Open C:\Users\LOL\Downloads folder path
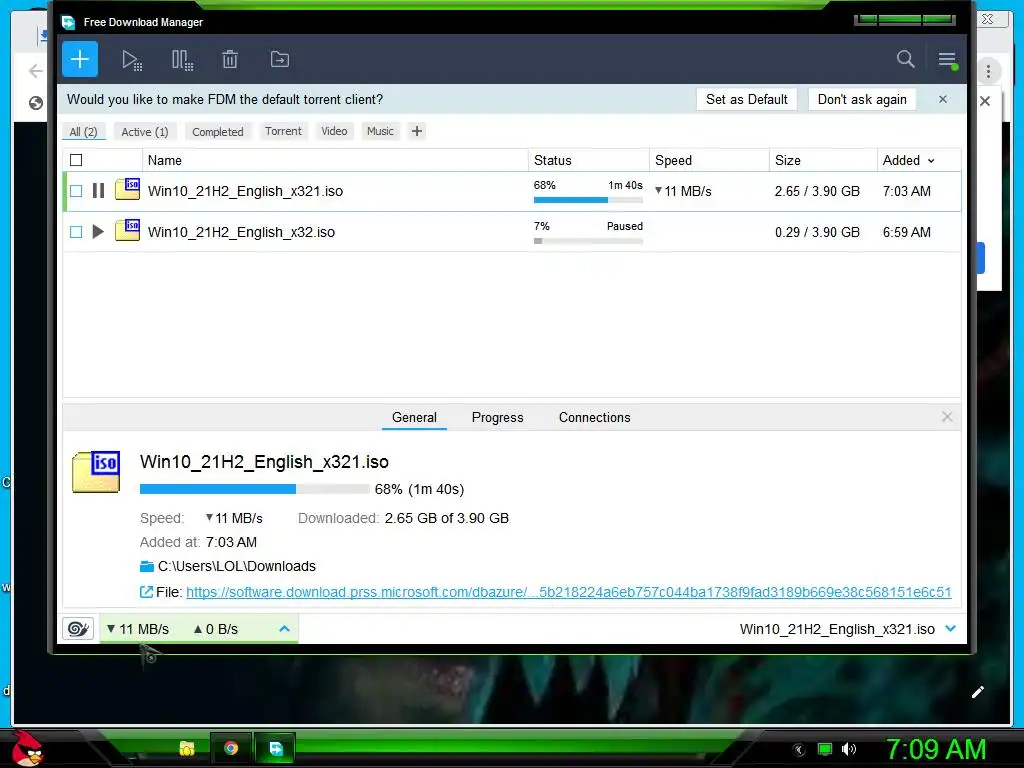This screenshot has width=1024, height=768. pos(236,566)
